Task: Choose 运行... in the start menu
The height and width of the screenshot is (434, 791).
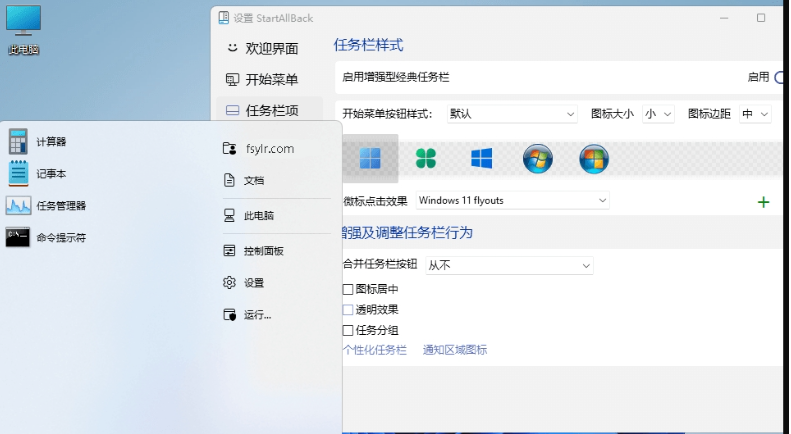Action: (247, 315)
